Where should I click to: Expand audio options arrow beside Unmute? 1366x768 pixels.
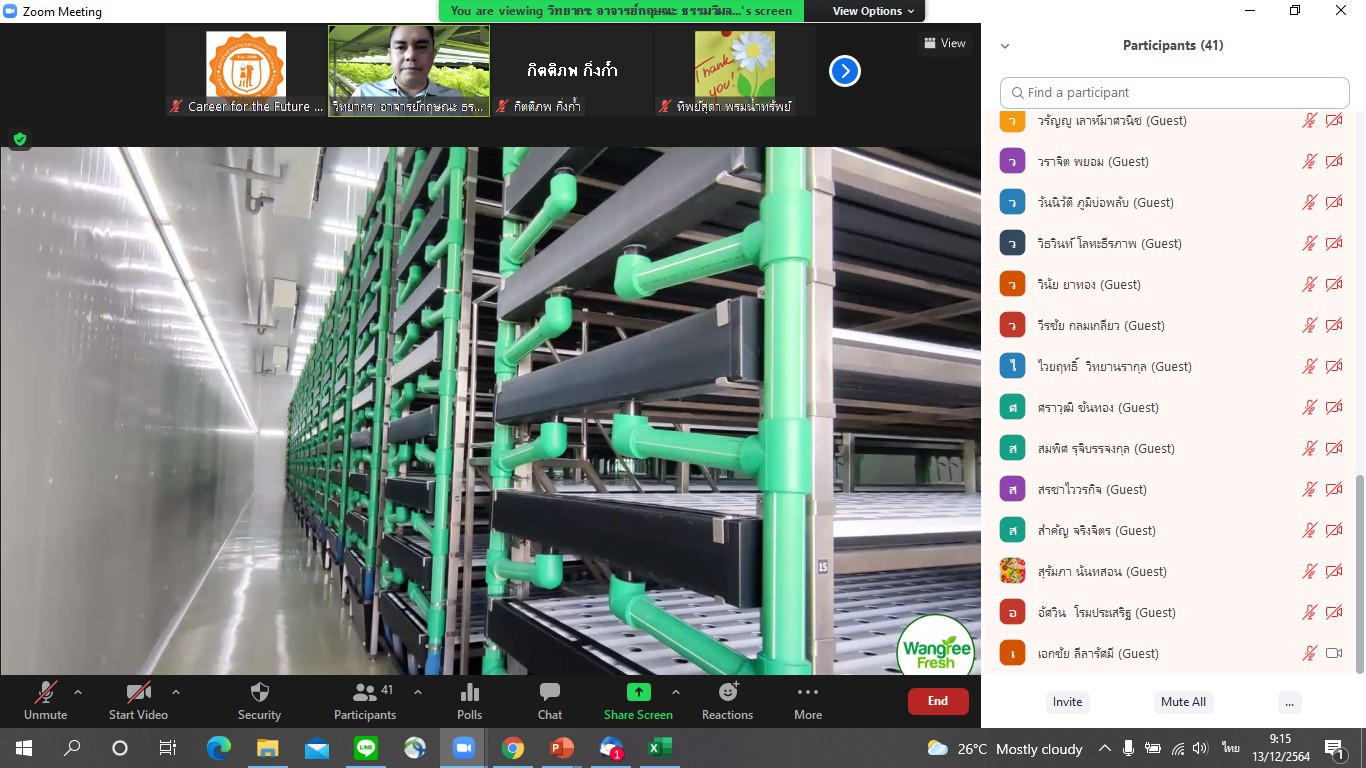(x=78, y=692)
